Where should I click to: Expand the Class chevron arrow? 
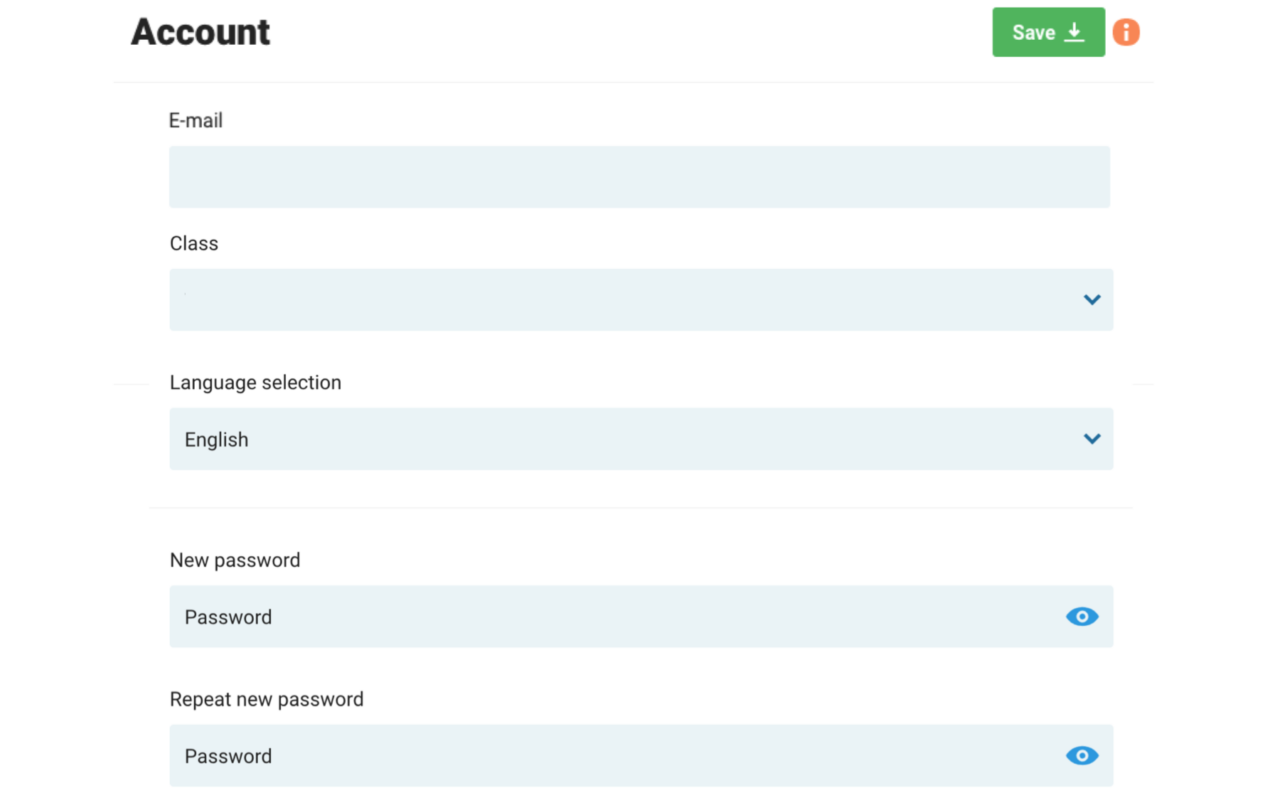(x=1092, y=299)
